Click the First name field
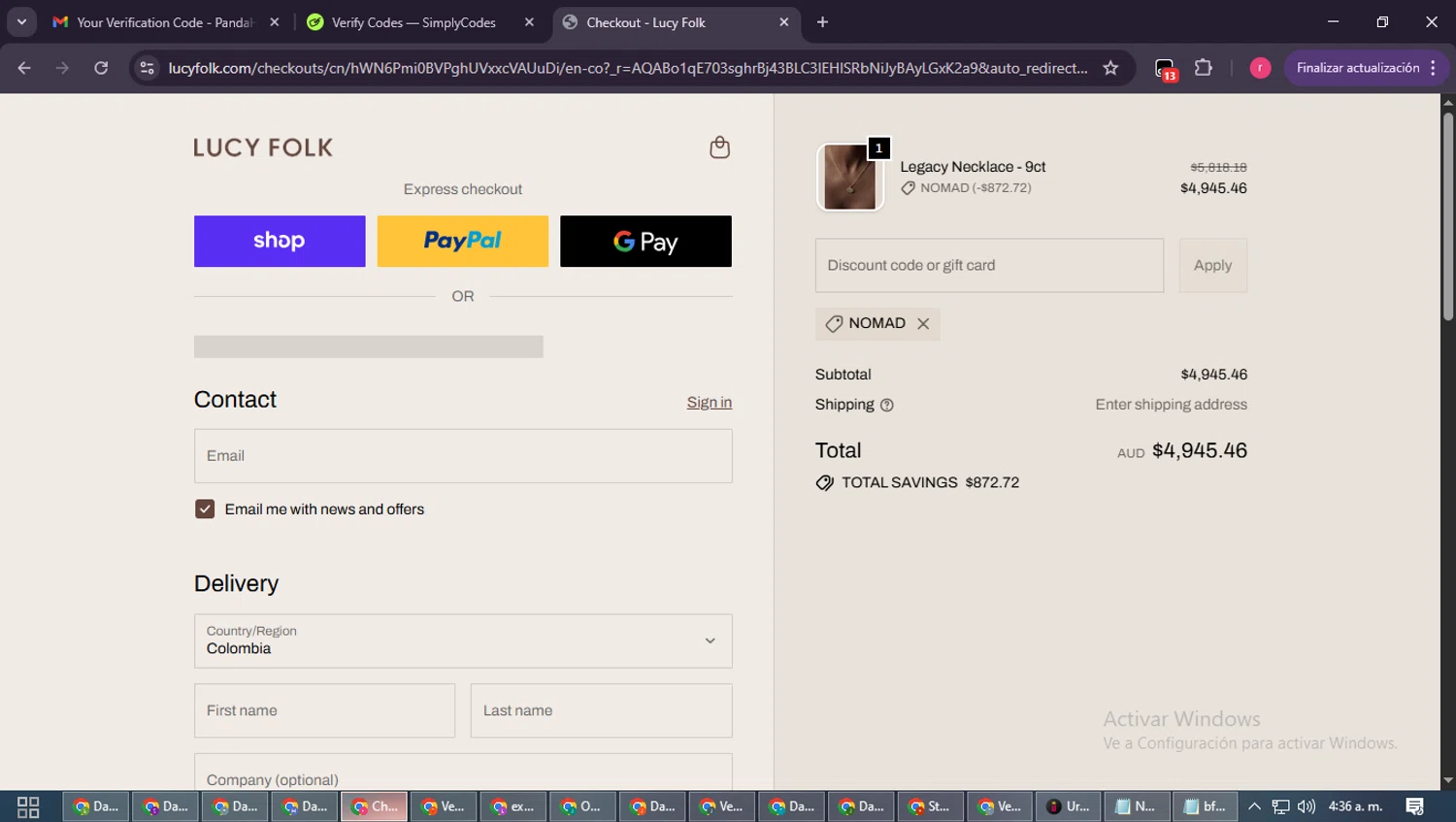This screenshot has width=1456, height=822. pos(324,710)
